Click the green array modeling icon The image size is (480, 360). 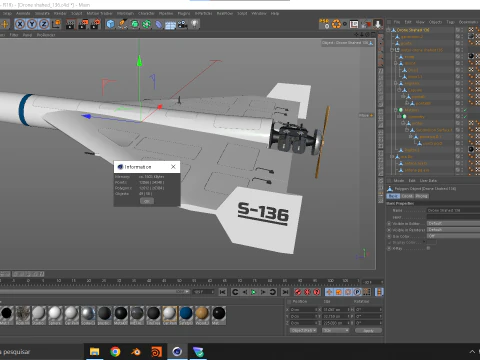click(x=146, y=24)
